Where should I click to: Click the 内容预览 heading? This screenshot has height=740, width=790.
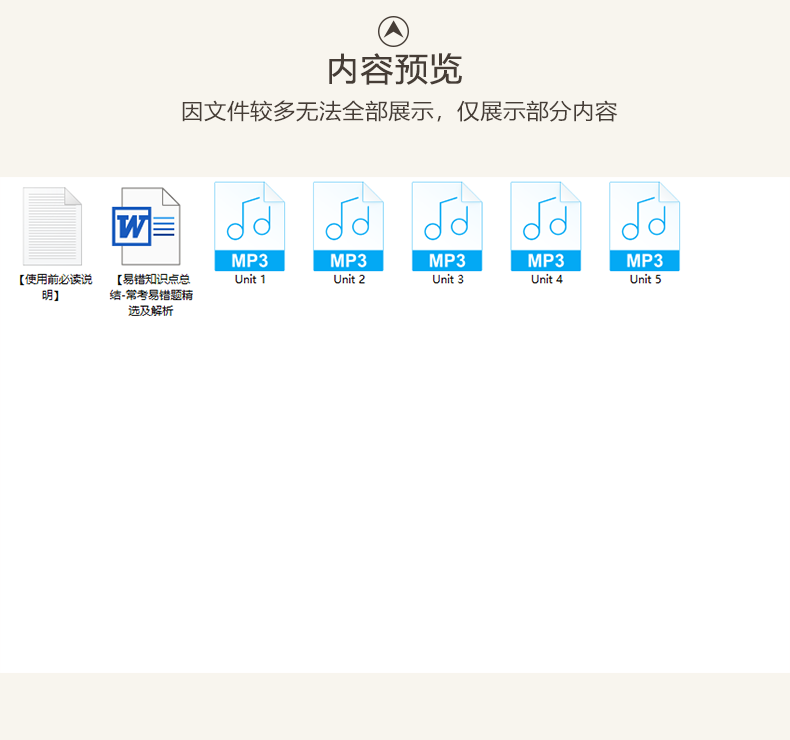[394, 70]
